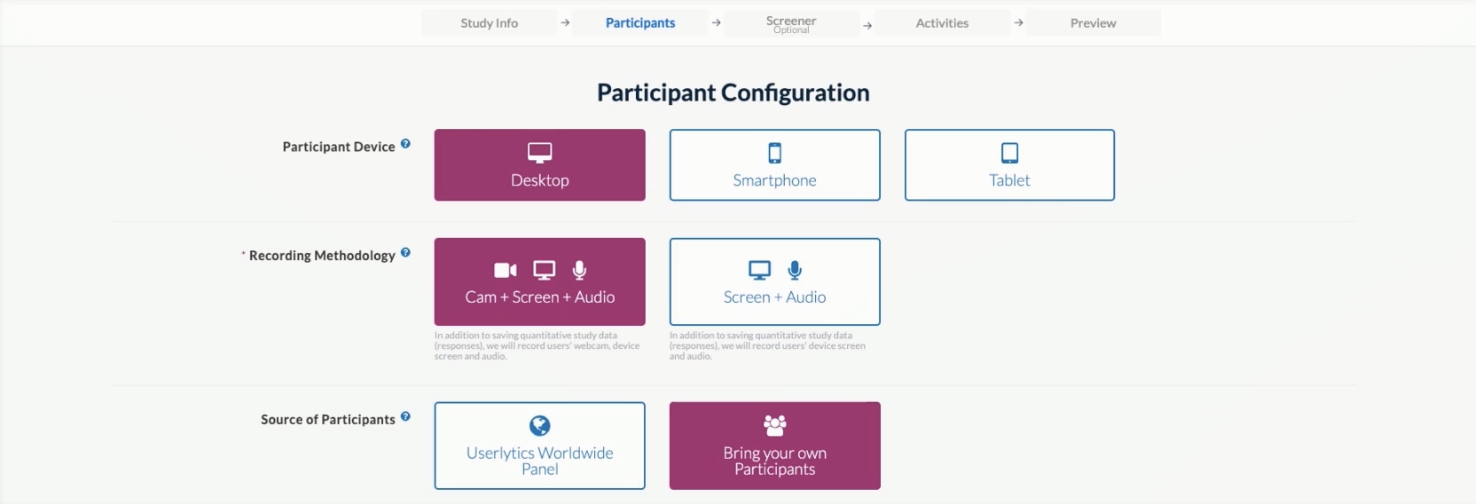Choose the Tablet device option
This screenshot has height=504, width=1476.
point(1009,166)
